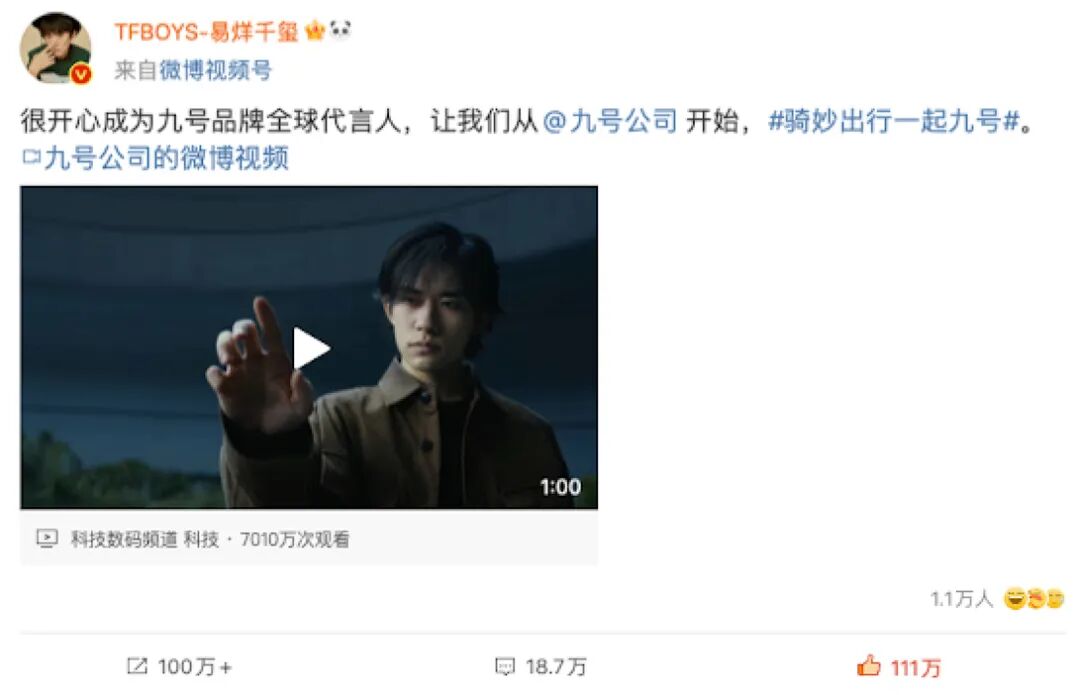1080x695 pixels.
Task: Open the 科技数码频道 channel label
Action: tap(124, 539)
